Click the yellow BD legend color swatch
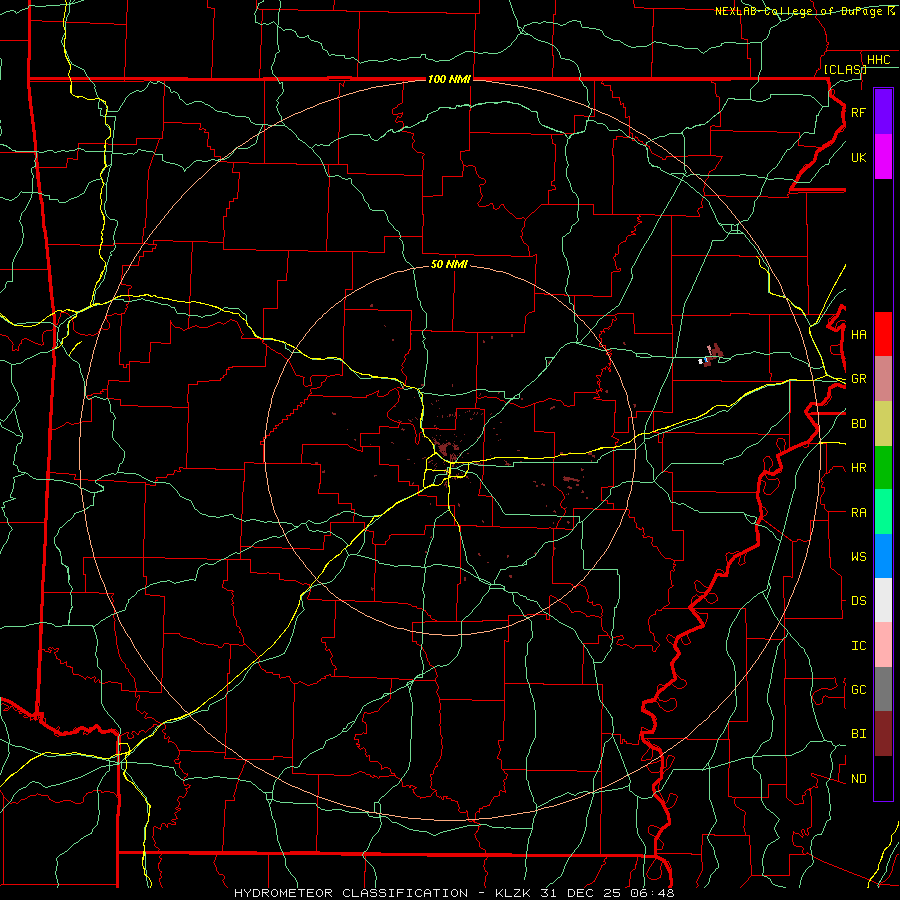 (x=883, y=424)
